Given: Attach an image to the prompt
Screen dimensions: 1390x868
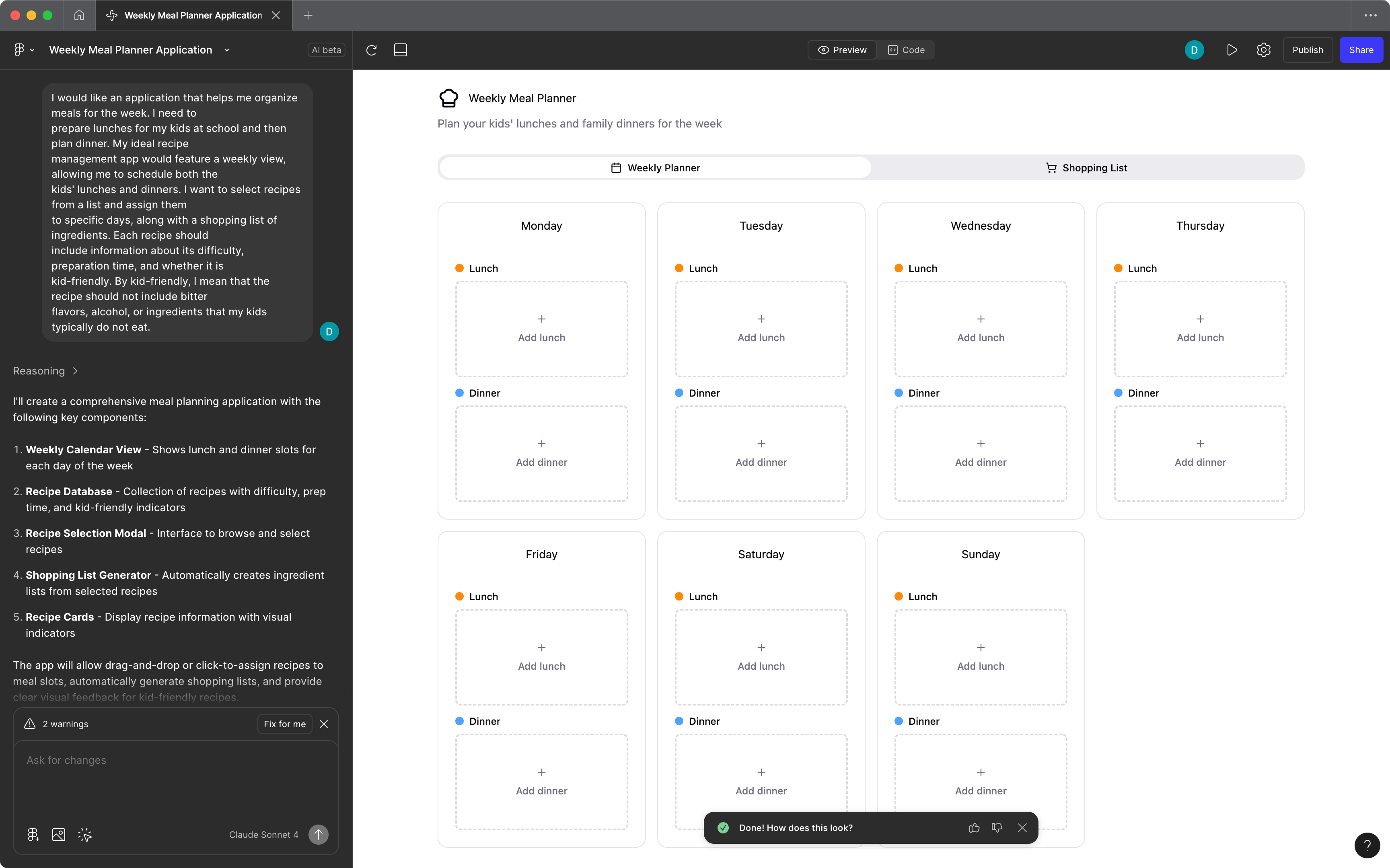Looking at the screenshot, I should pos(59,834).
